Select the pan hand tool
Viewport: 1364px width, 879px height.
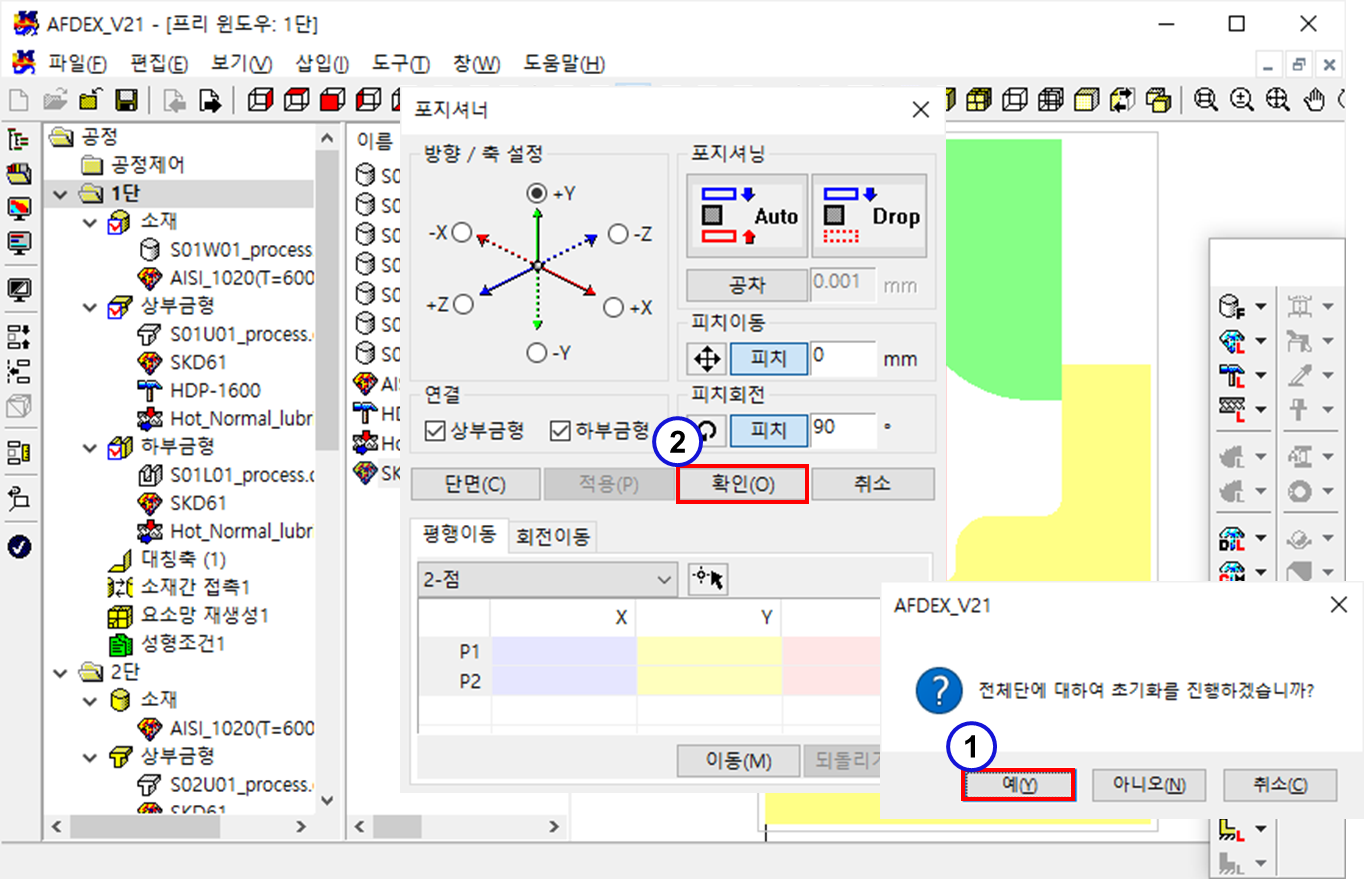(x=1316, y=99)
